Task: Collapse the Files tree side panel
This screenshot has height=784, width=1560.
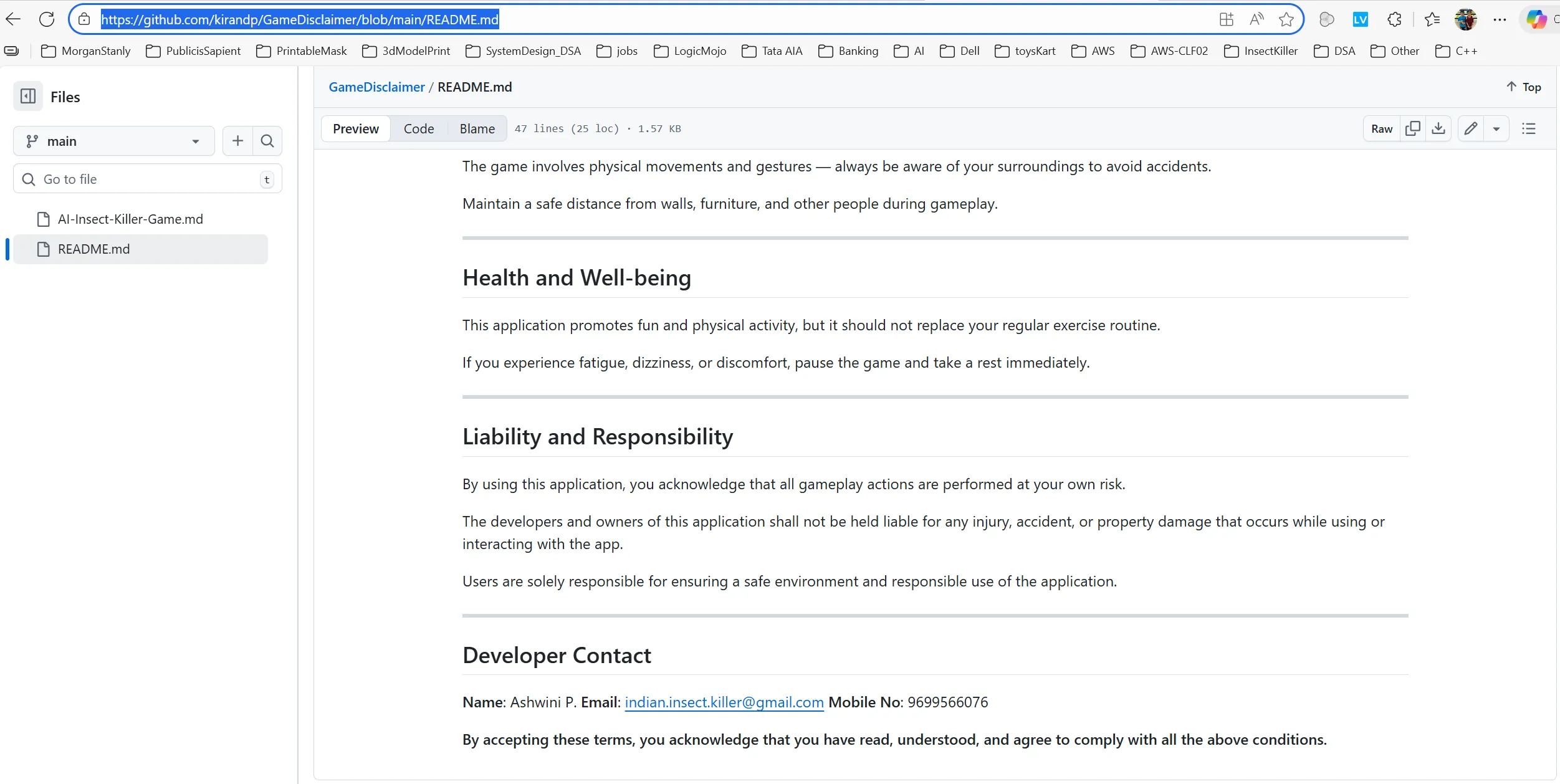Action: click(x=28, y=97)
